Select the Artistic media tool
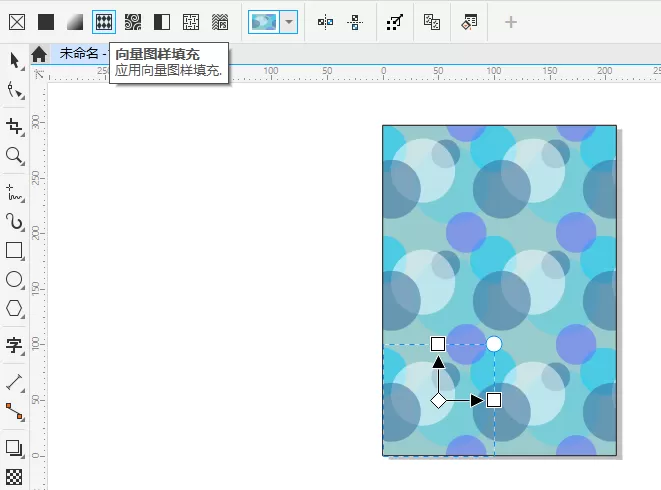Screen dimensions: 661x490 15,221
